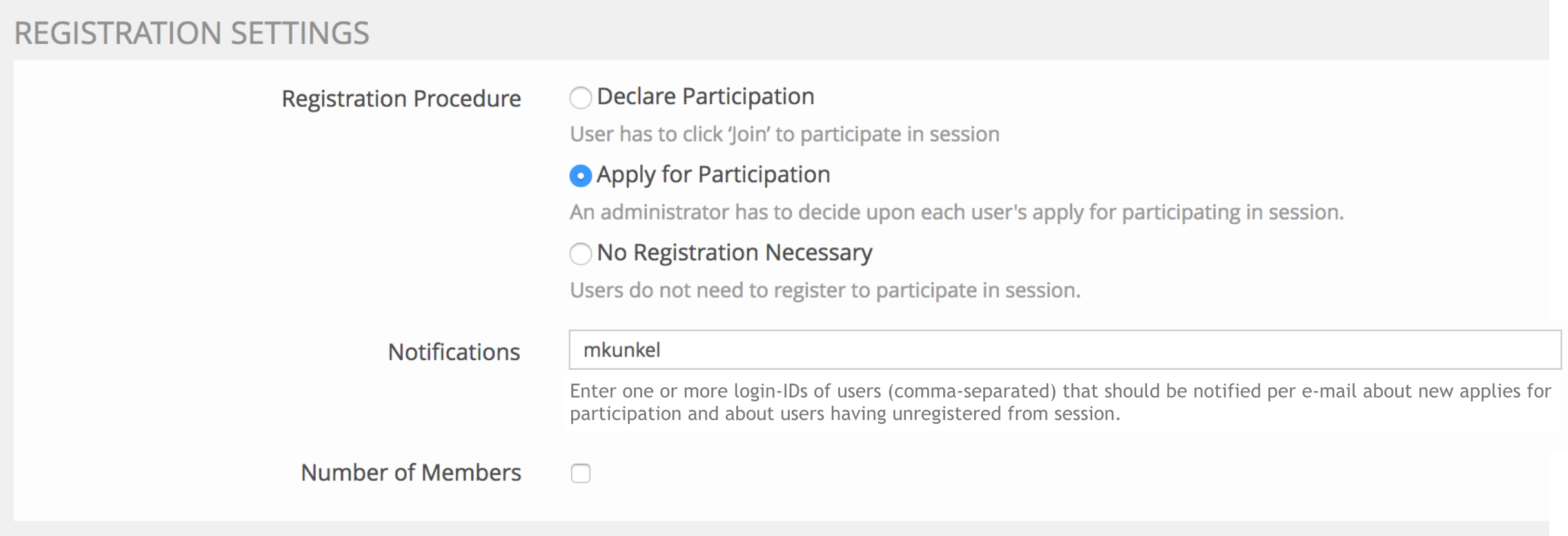Pick the No Registration Necessary radio button
The width and height of the screenshot is (1568, 536).
(x=580, y=254)
